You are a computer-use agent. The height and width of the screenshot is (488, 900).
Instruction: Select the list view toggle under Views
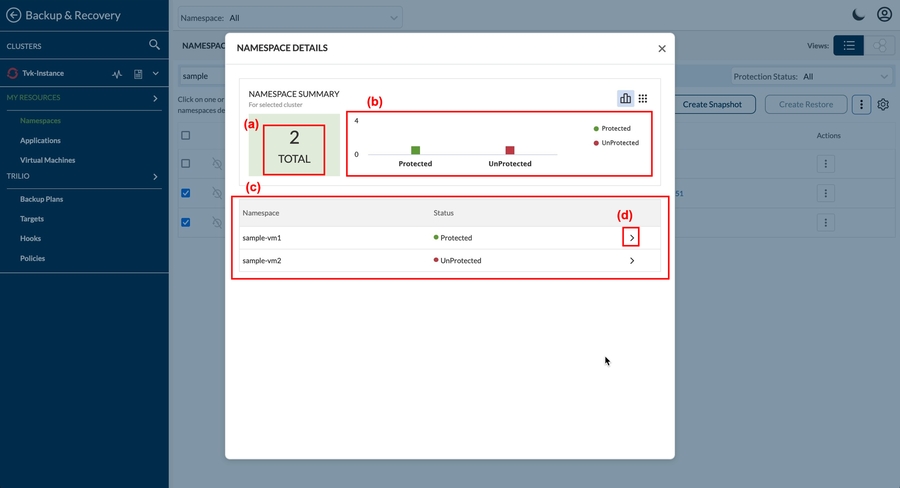848,46
